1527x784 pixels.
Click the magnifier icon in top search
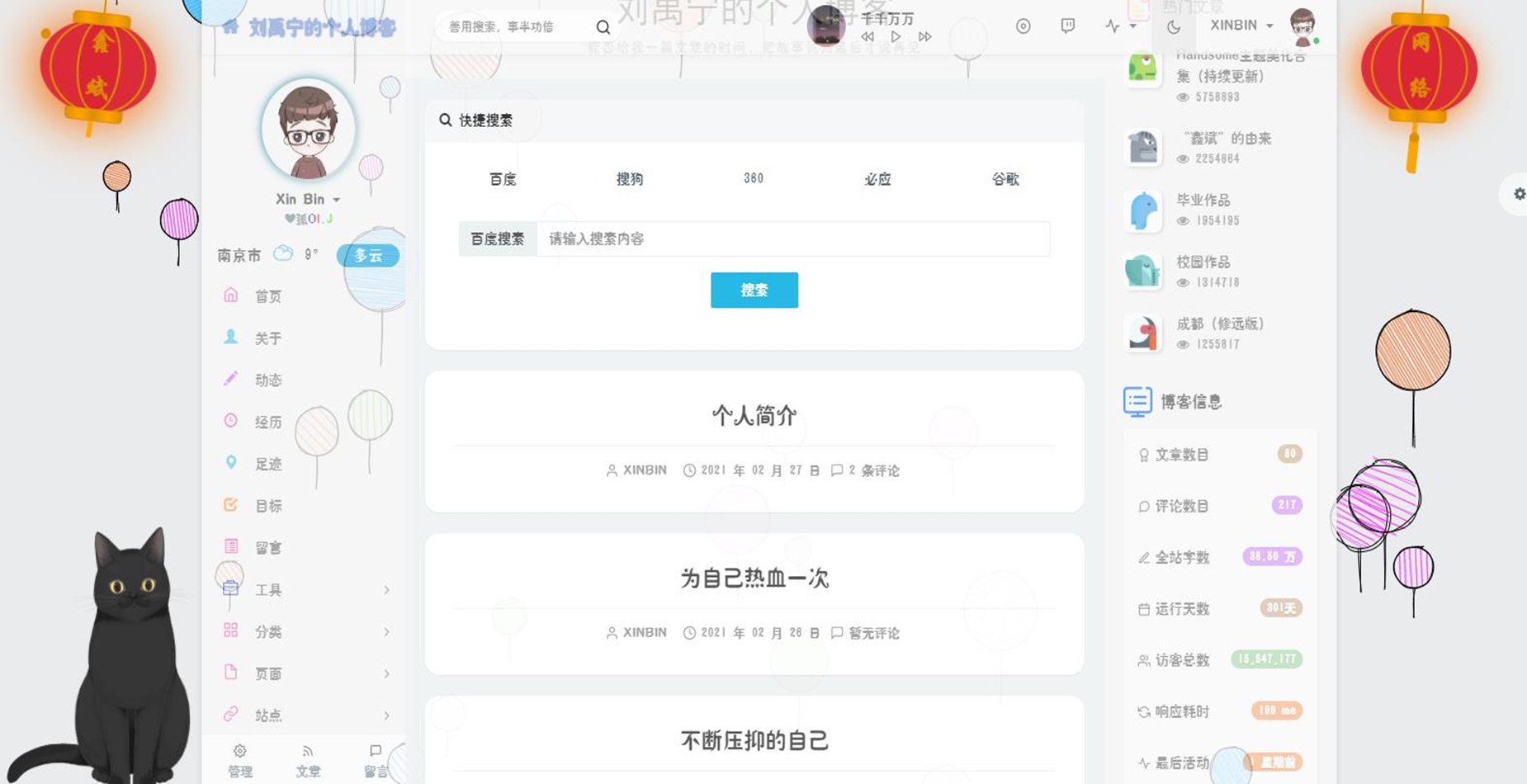(x=603, y=27)
